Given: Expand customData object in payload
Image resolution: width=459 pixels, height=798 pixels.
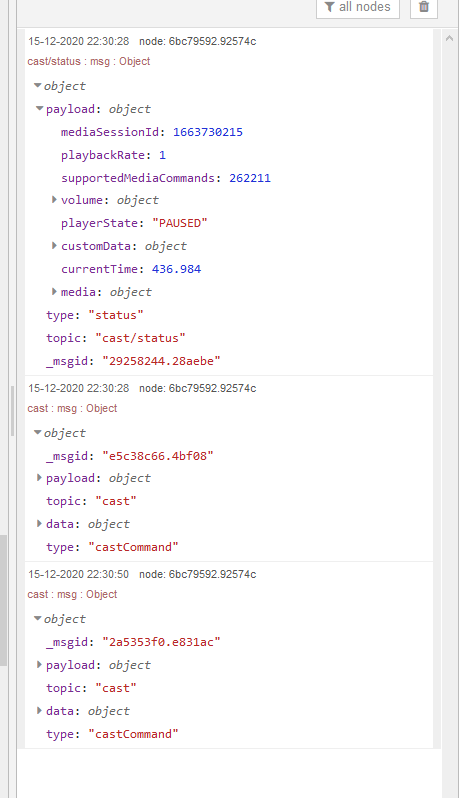Looking at the screenshot, I should click(x=54, y=245).
